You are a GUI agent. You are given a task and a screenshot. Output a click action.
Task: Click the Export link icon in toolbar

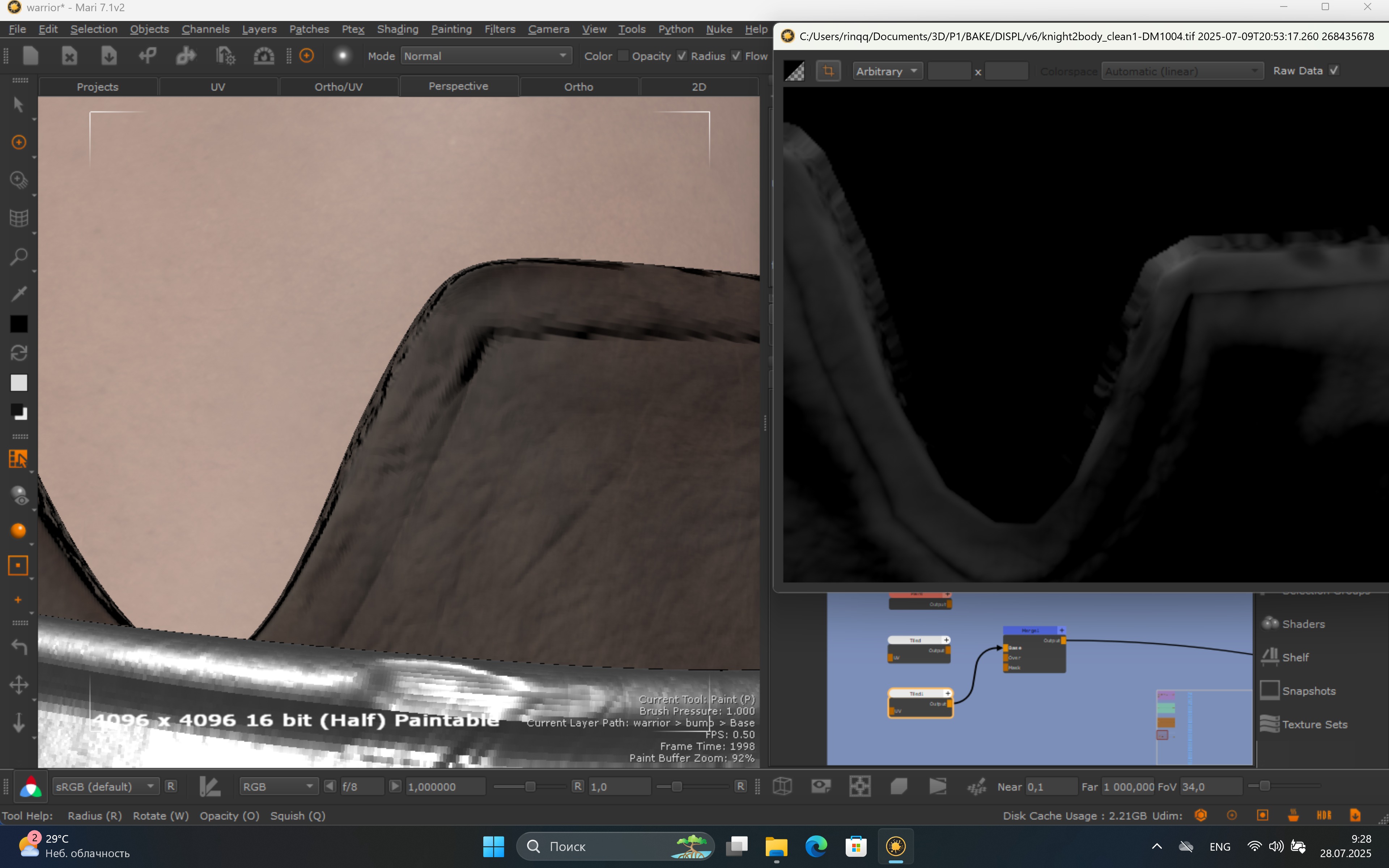tap(186, 56)
